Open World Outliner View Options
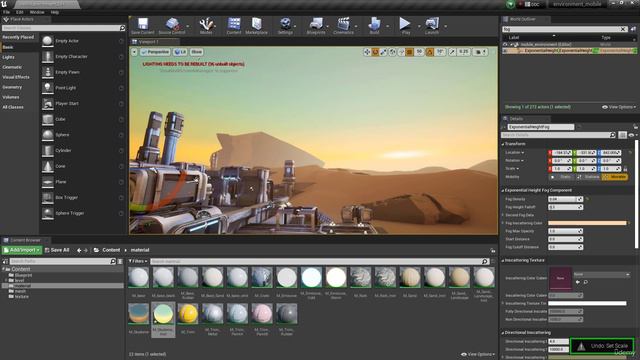Screen dimensions: 640x360 tap(619, 107)
